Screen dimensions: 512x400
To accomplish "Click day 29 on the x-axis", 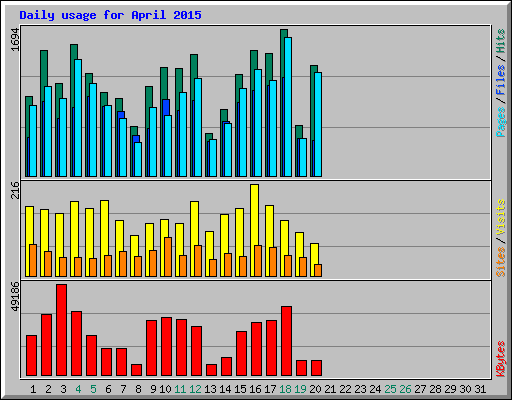I will [450, 389].
